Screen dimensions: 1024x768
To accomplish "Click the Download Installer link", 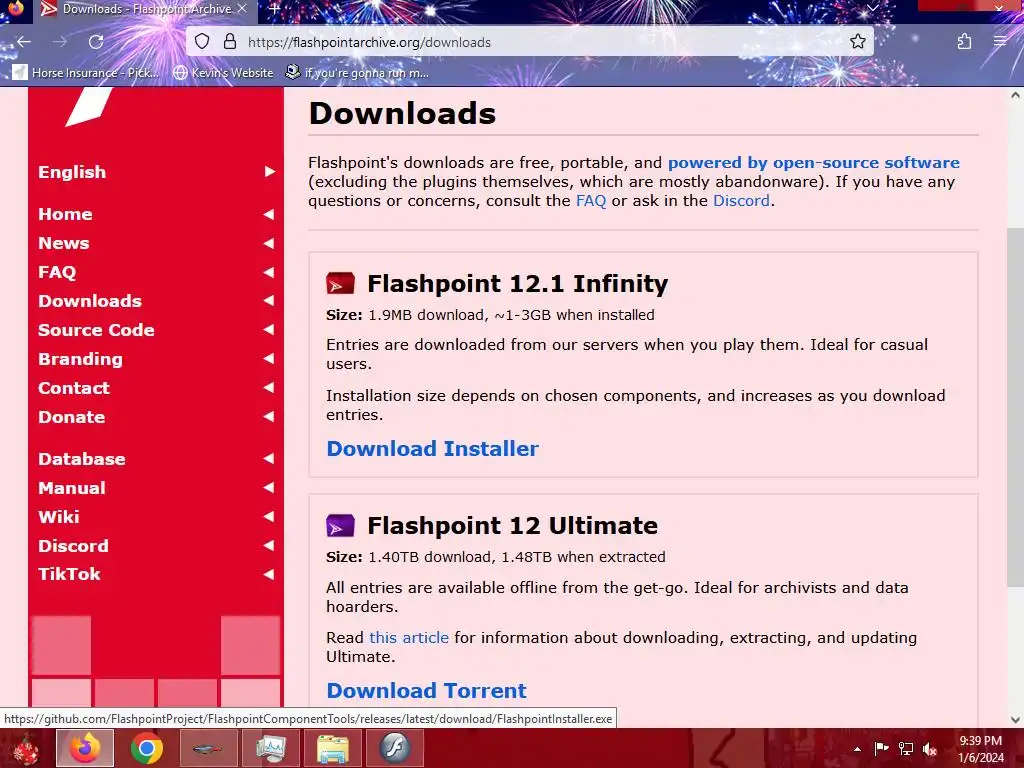I will click(x=432, y=449).
